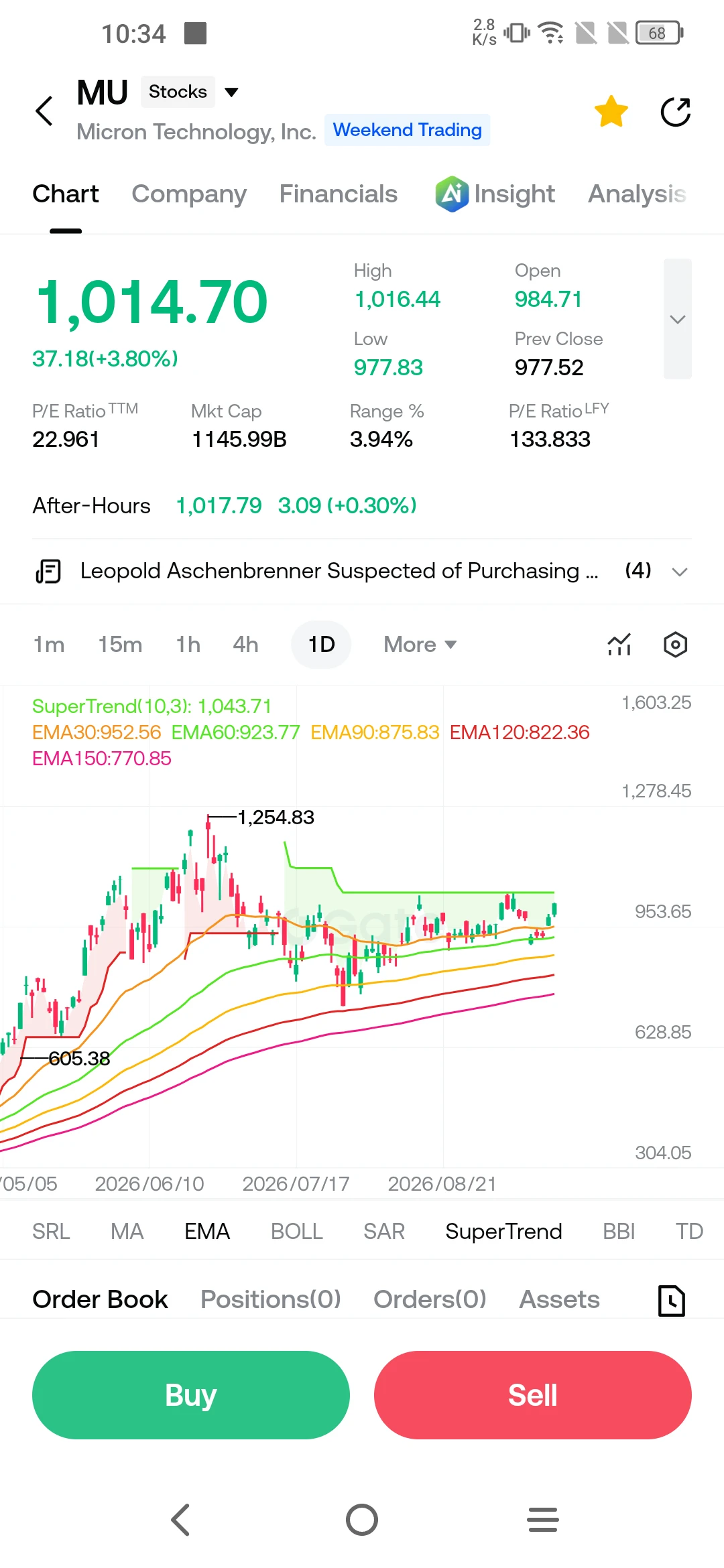724x1568 pixels.
Task: Tap Android recent apps button
Action: pos(543,1520)
